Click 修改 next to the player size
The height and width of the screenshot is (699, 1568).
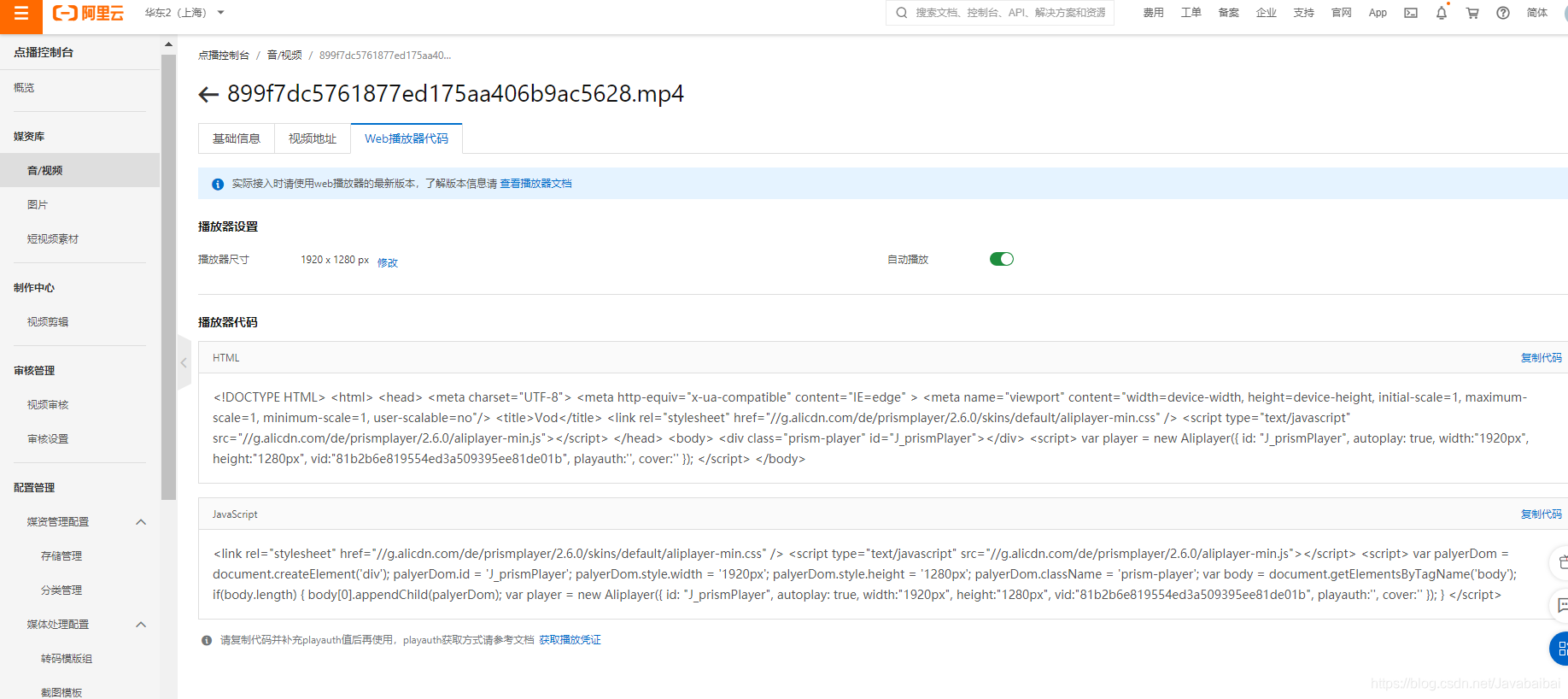388,263
